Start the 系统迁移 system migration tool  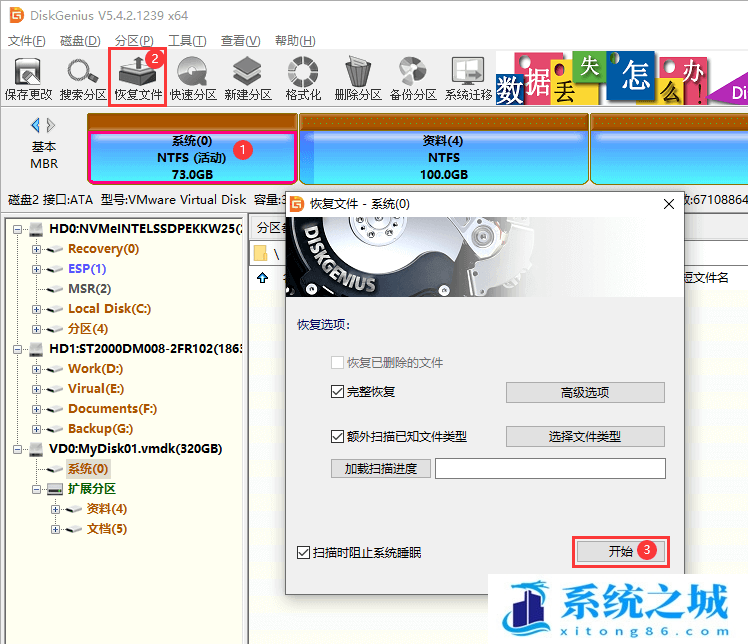(x=468, y=78)
